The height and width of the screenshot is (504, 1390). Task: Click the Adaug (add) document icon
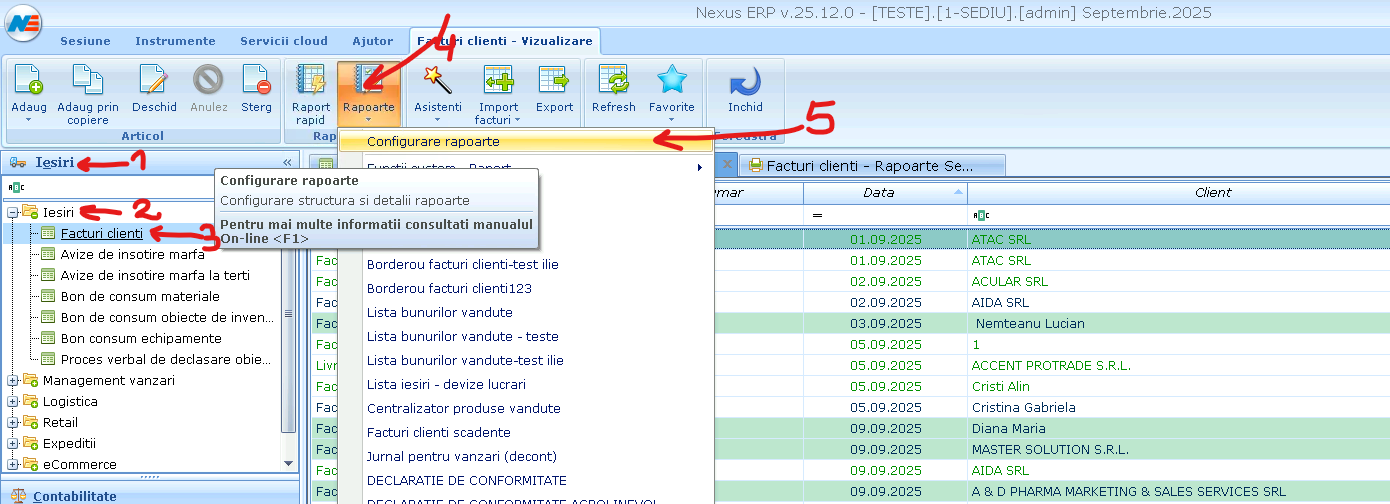29,82
